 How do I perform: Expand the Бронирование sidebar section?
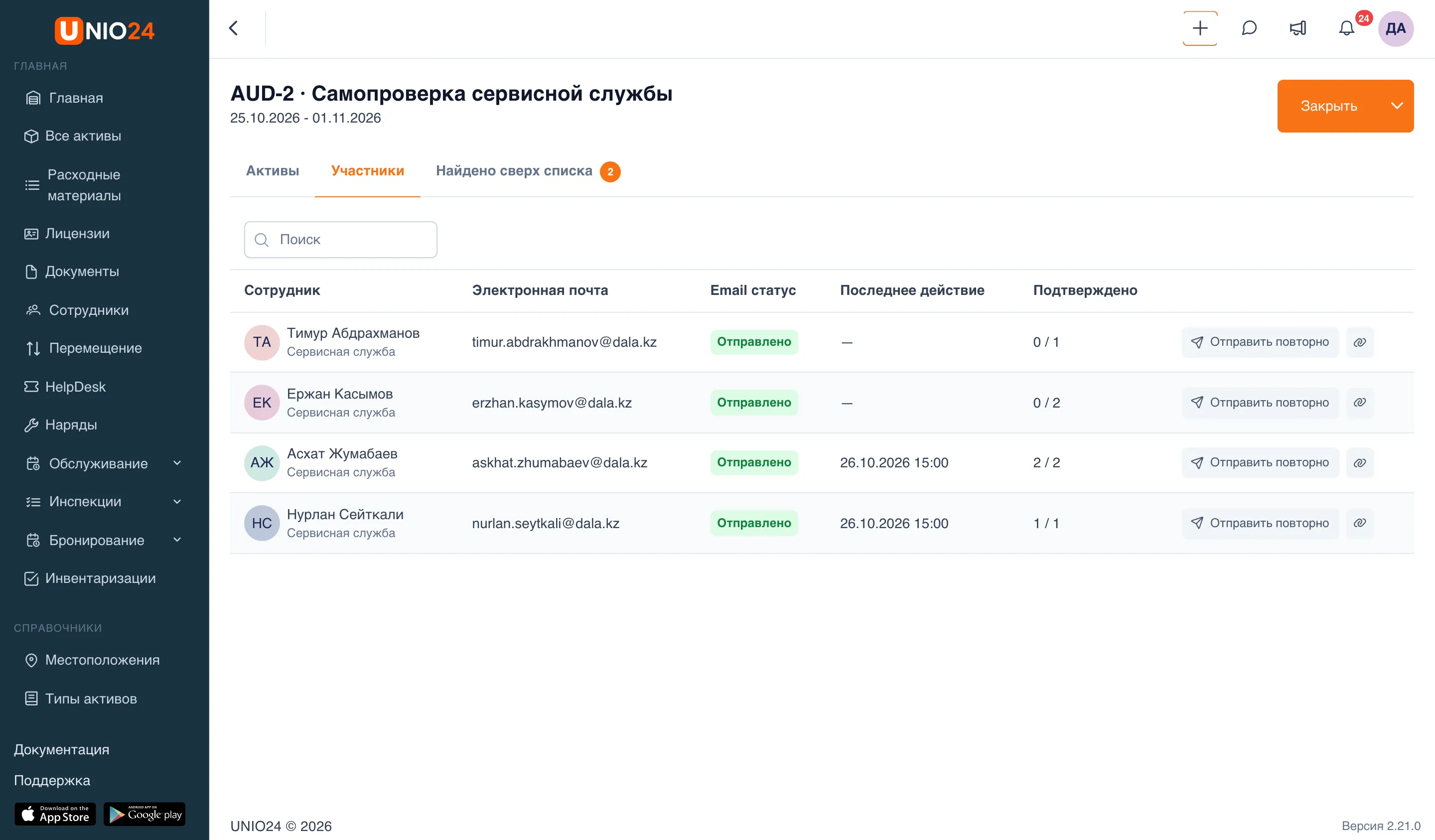coord(177,539)
